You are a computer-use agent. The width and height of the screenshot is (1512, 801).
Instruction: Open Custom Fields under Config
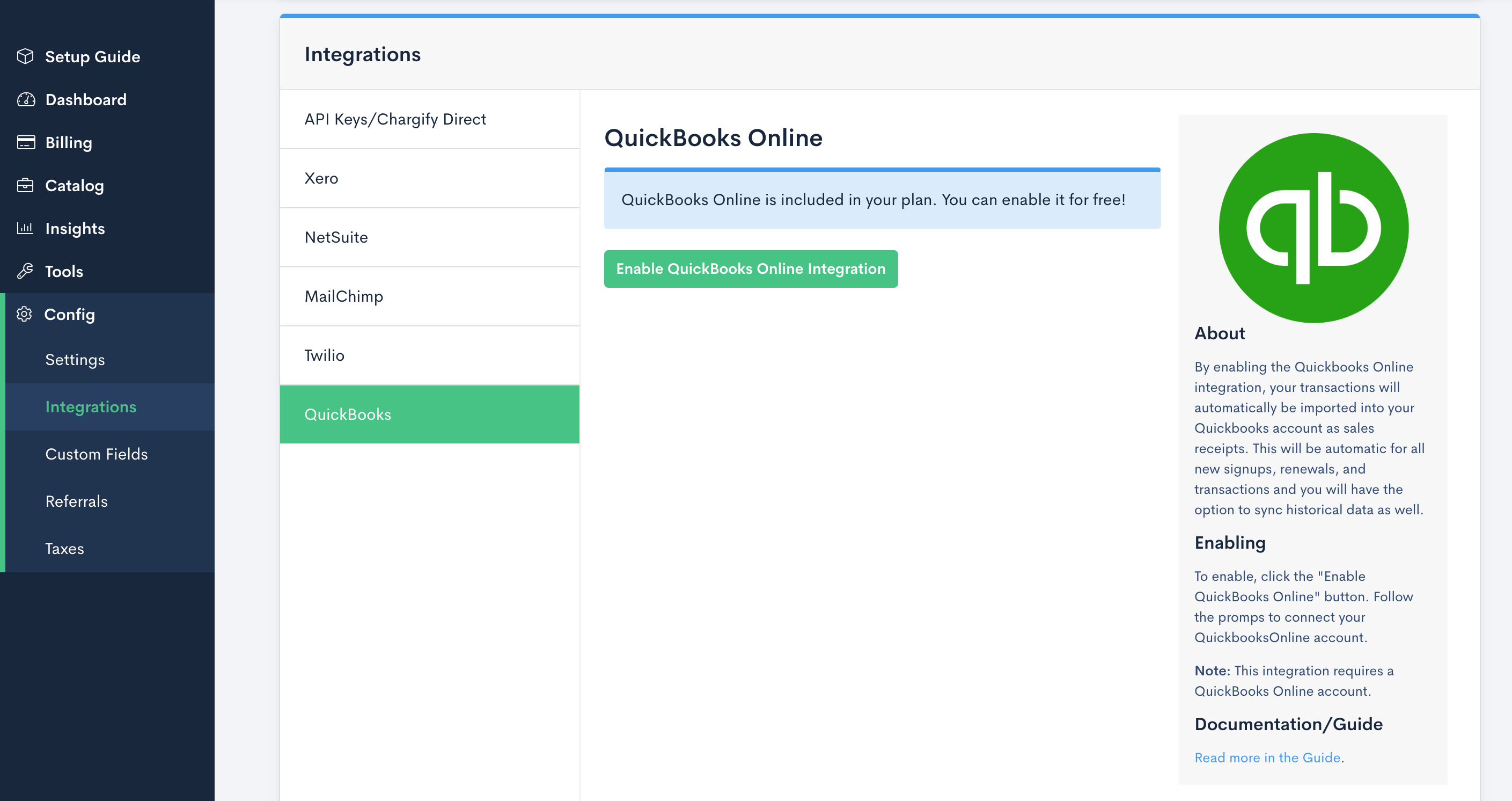[110, 454]
